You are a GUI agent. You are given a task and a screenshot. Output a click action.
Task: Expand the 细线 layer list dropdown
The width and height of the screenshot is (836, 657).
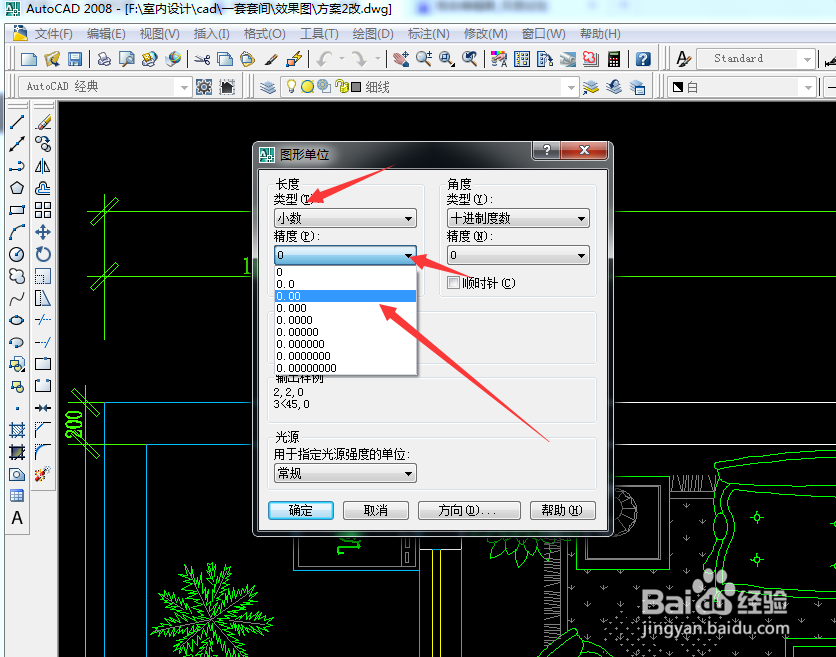tap(571, 87)
